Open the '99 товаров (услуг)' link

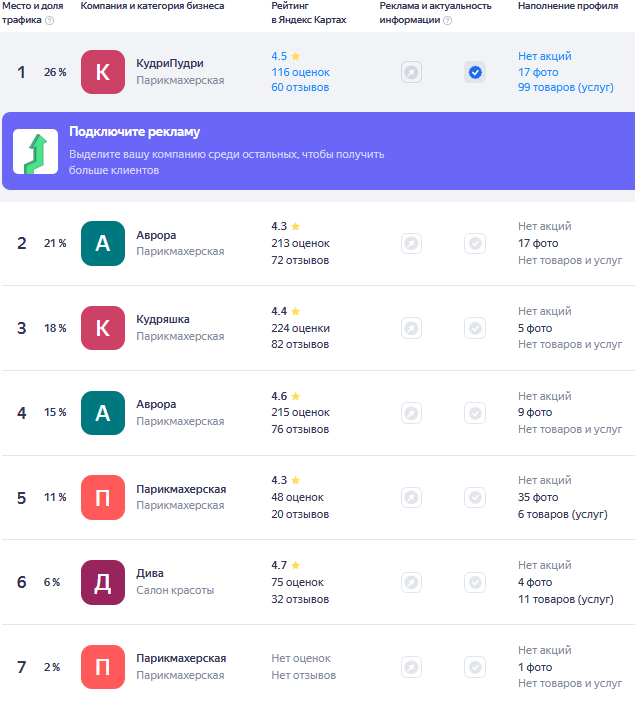click(566, 87)
